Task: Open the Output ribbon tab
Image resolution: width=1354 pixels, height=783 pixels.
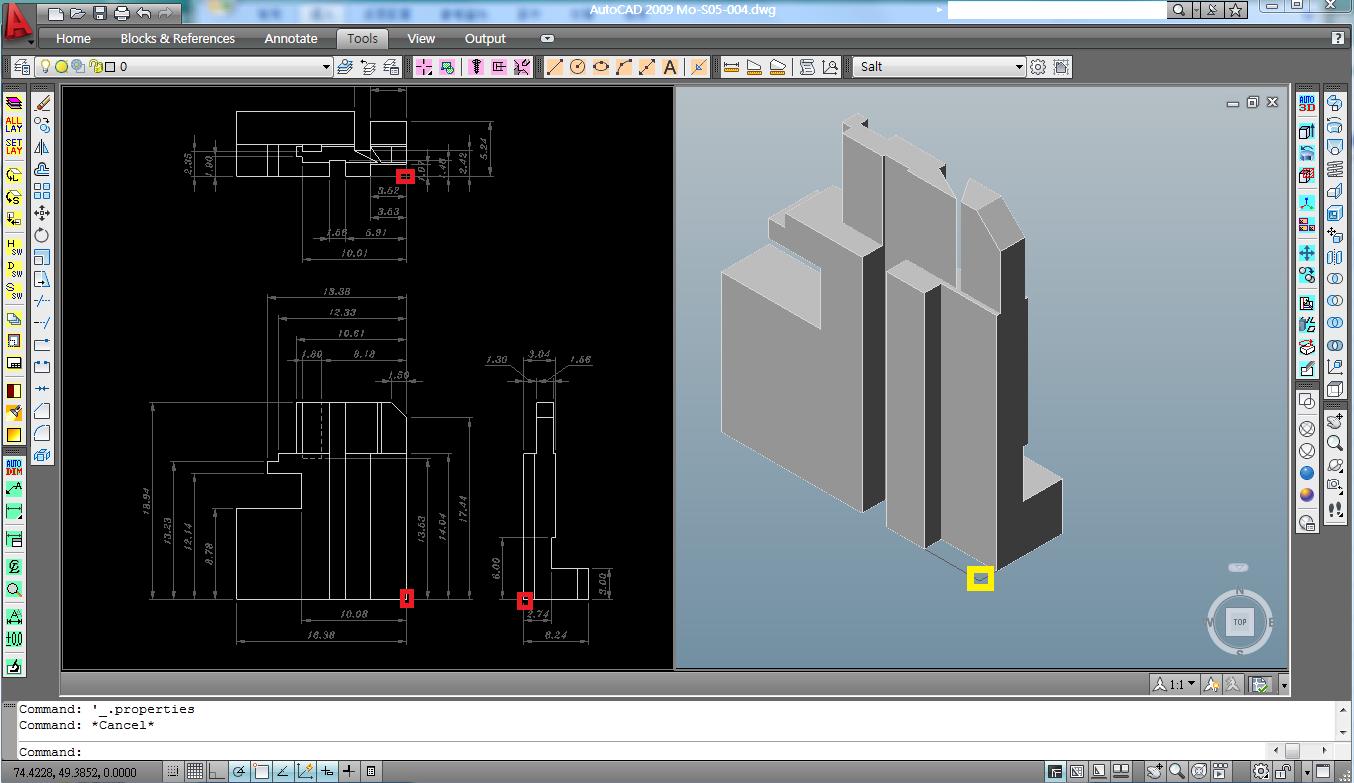Action: (485, 38)
